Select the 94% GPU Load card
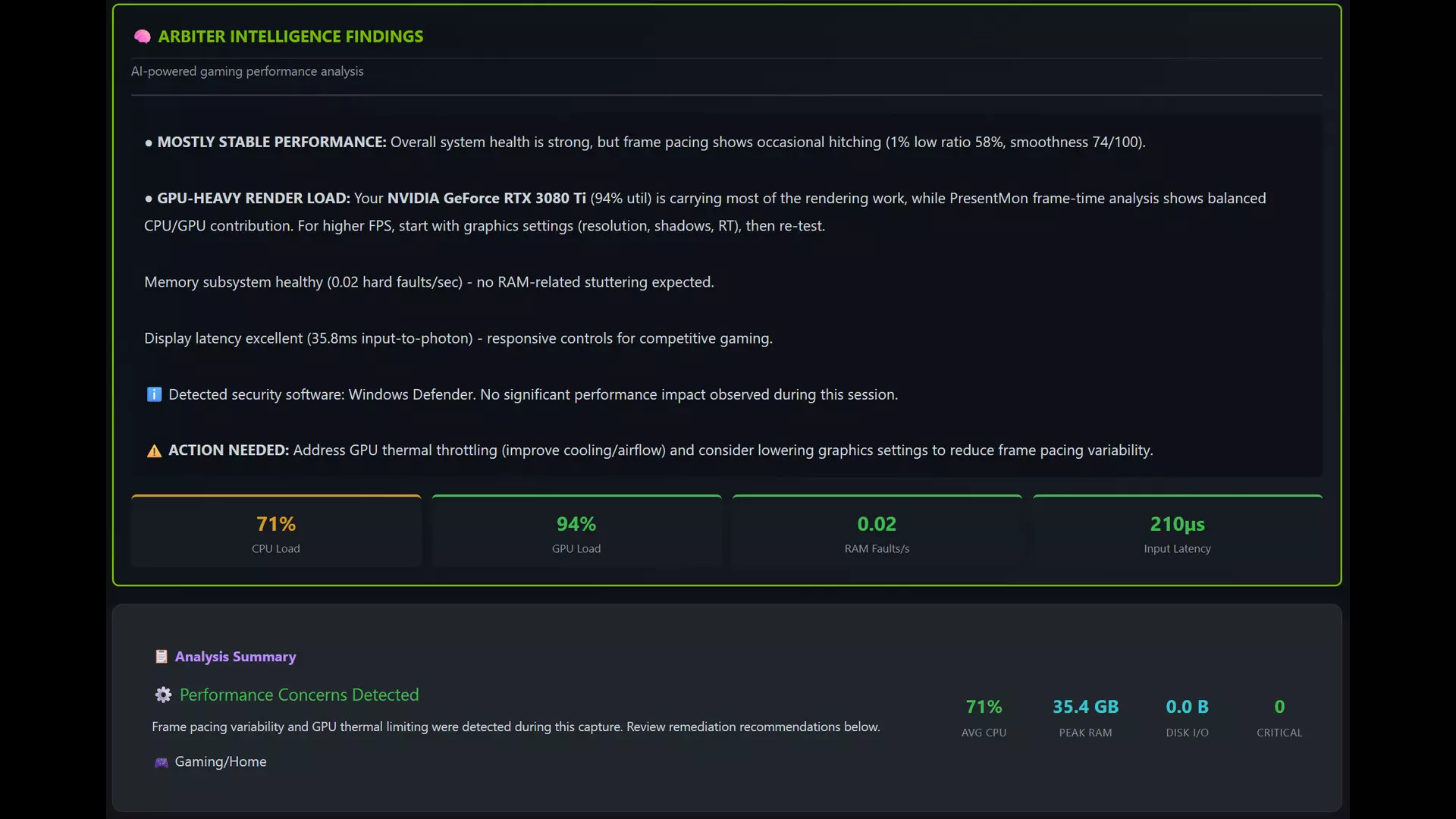Image resolution: width=1456 pixels, height=819 pixels. coord(576,531)
